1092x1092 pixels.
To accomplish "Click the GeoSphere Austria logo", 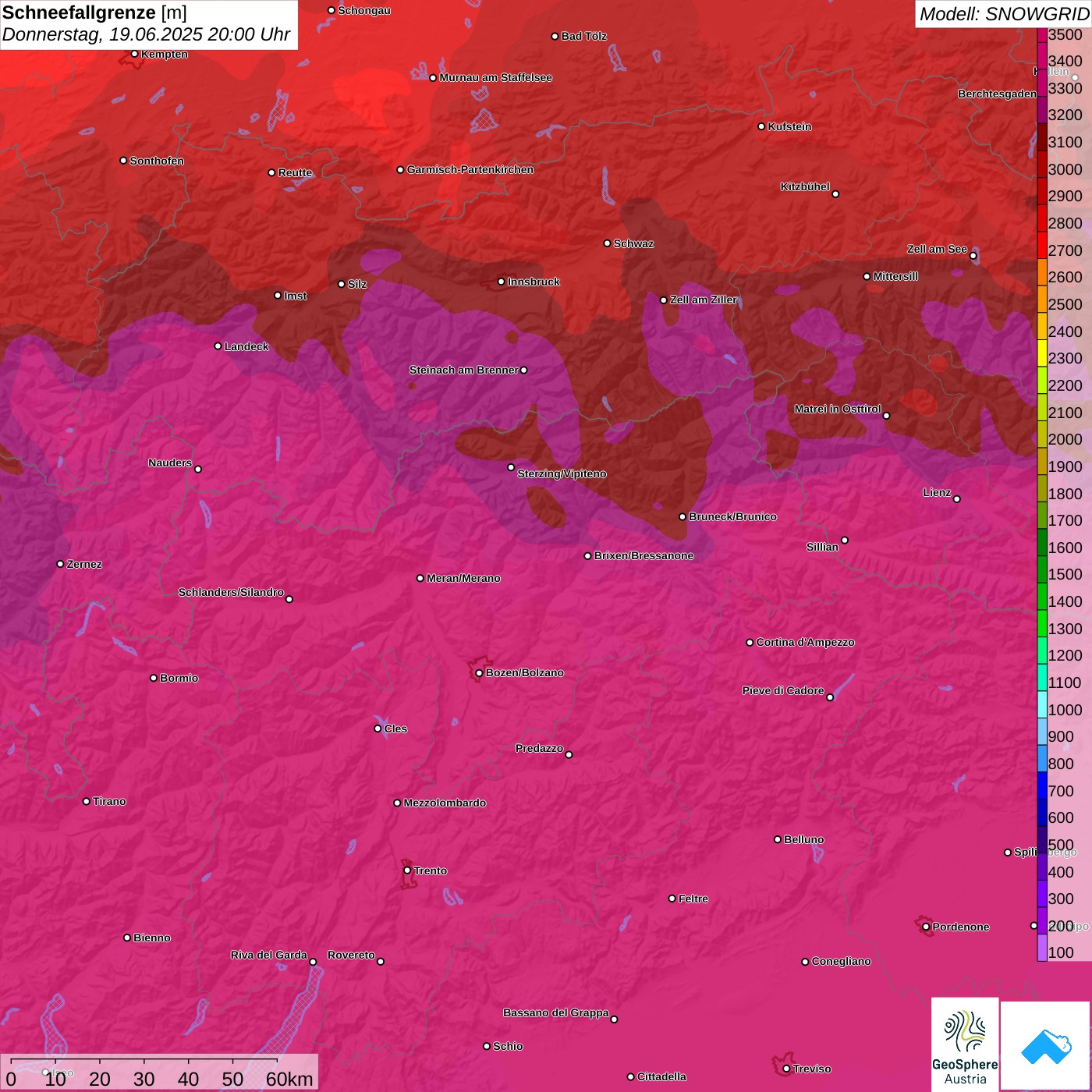I will point(965,1044).
